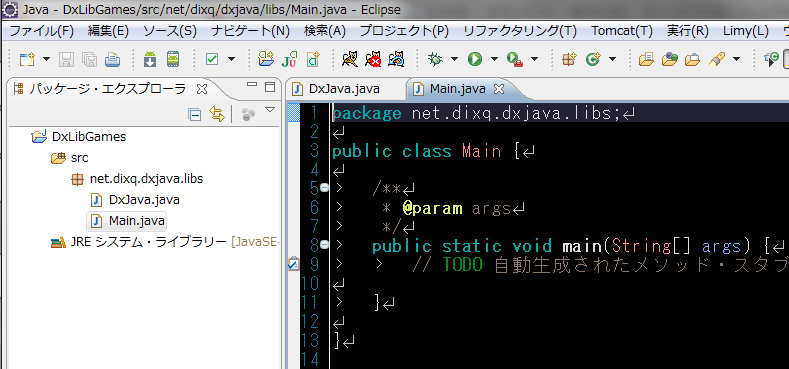Restart Tomcat with the blue arrow cat icon

pos(397,59)
